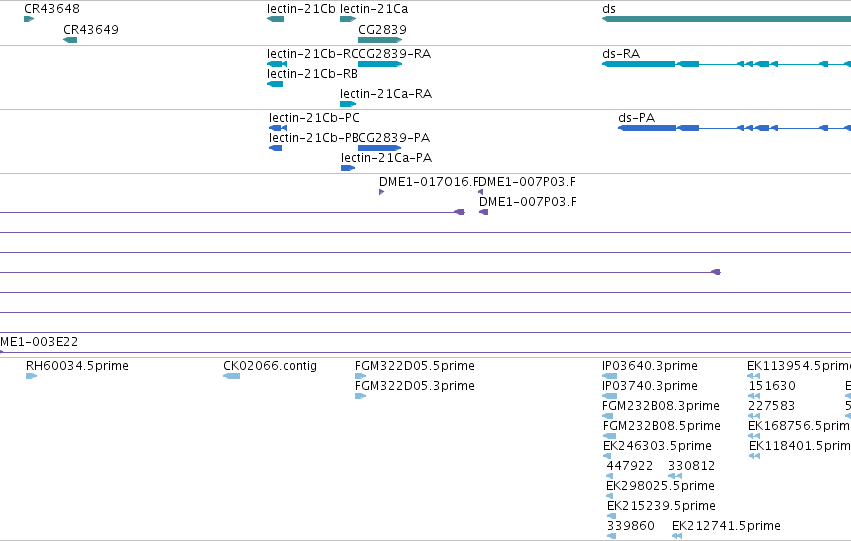Select the FGM232B08.5prime EST

pos(609,436)
